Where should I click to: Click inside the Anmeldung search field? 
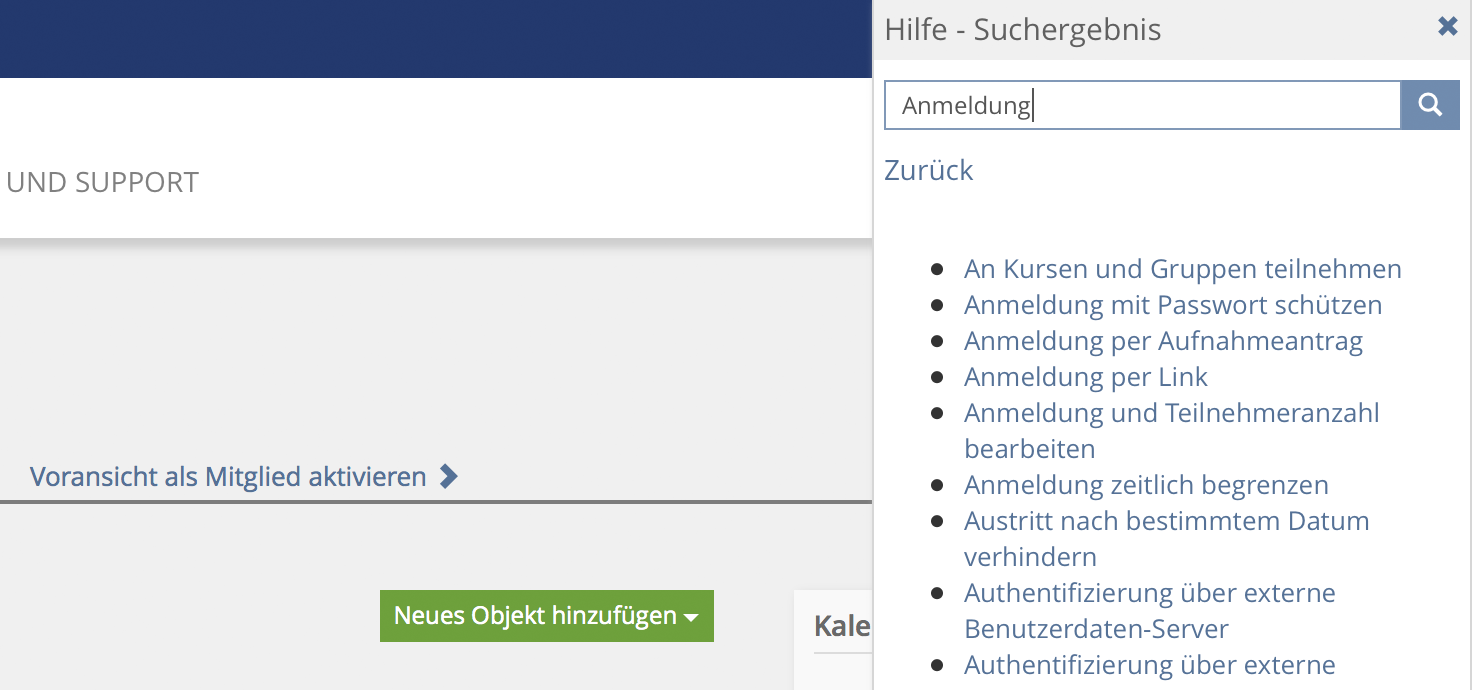1140,105
